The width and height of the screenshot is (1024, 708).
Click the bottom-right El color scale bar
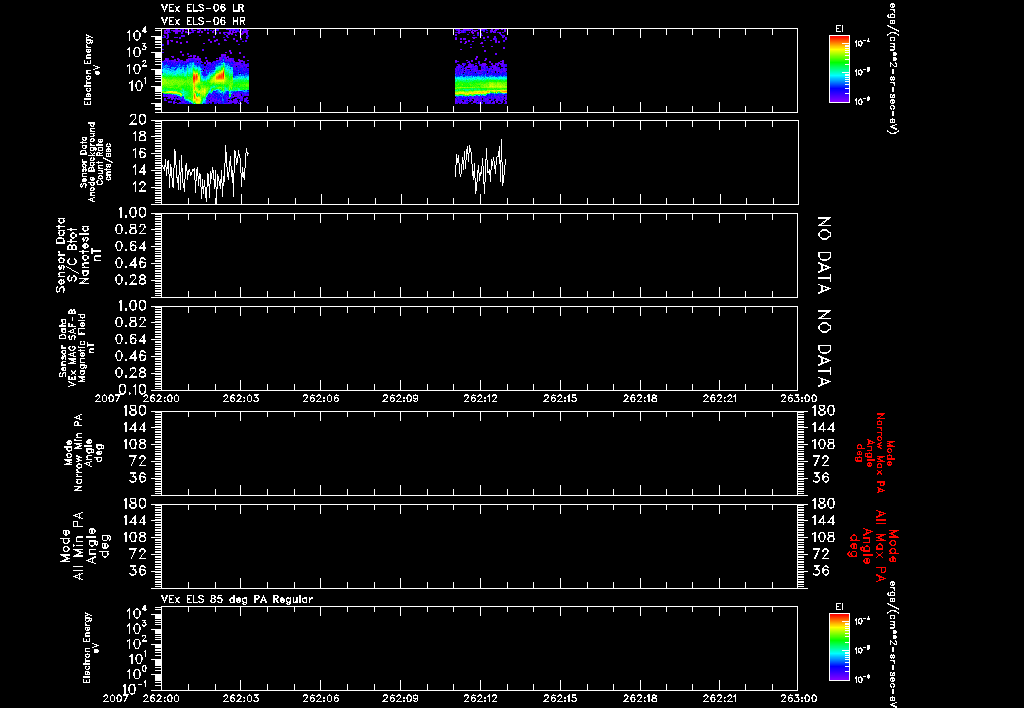tap(839, 648)
